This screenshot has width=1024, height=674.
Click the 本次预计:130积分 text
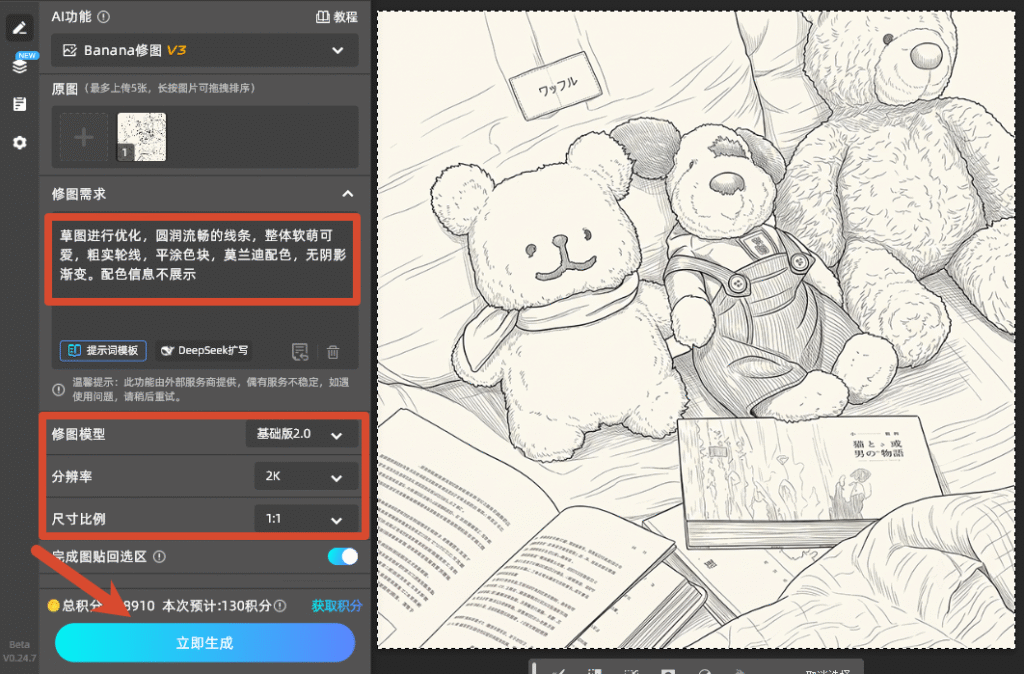(216, 606)
